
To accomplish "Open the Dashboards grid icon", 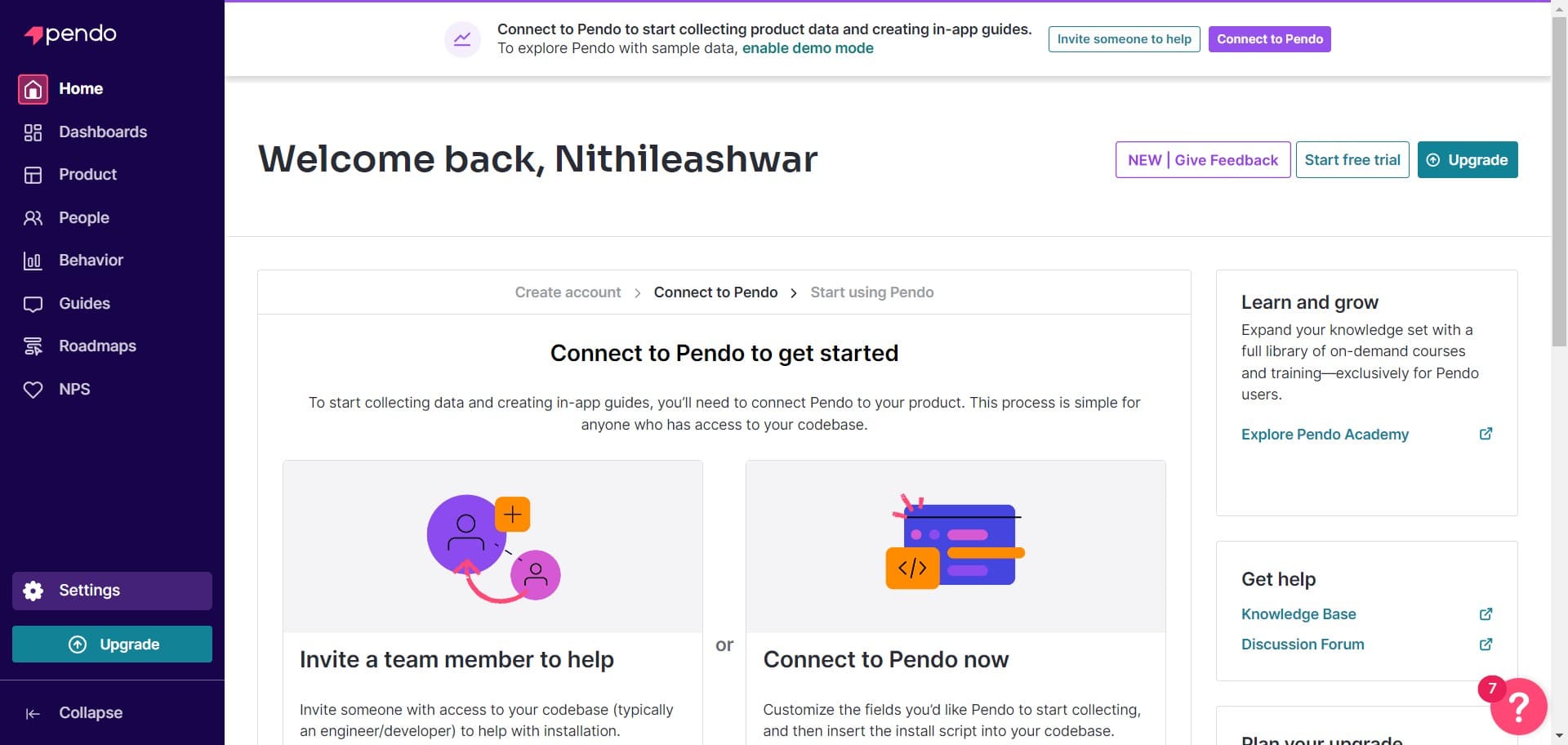I will pyautogui.click(x=33, y=132).
